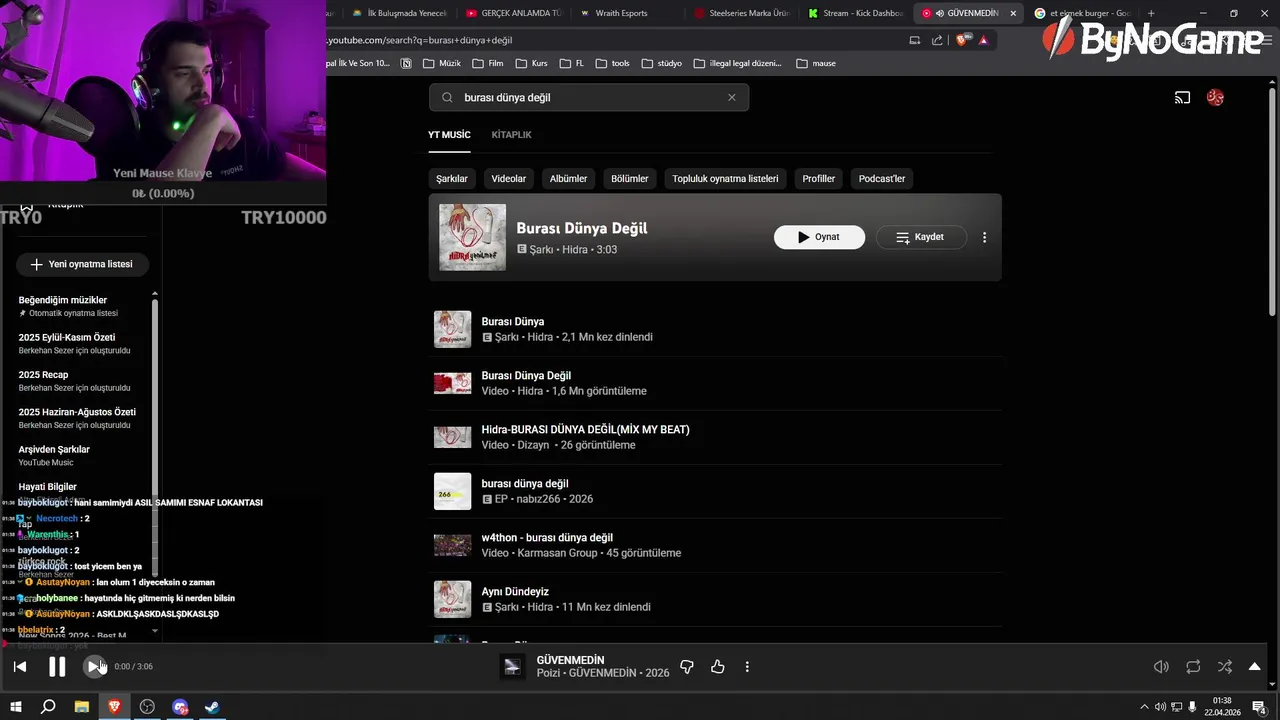Image resolution: width=1280 pixels, height=720 pixels.
Task: Open the Cast to device icon
Action: coord(1182,97)
